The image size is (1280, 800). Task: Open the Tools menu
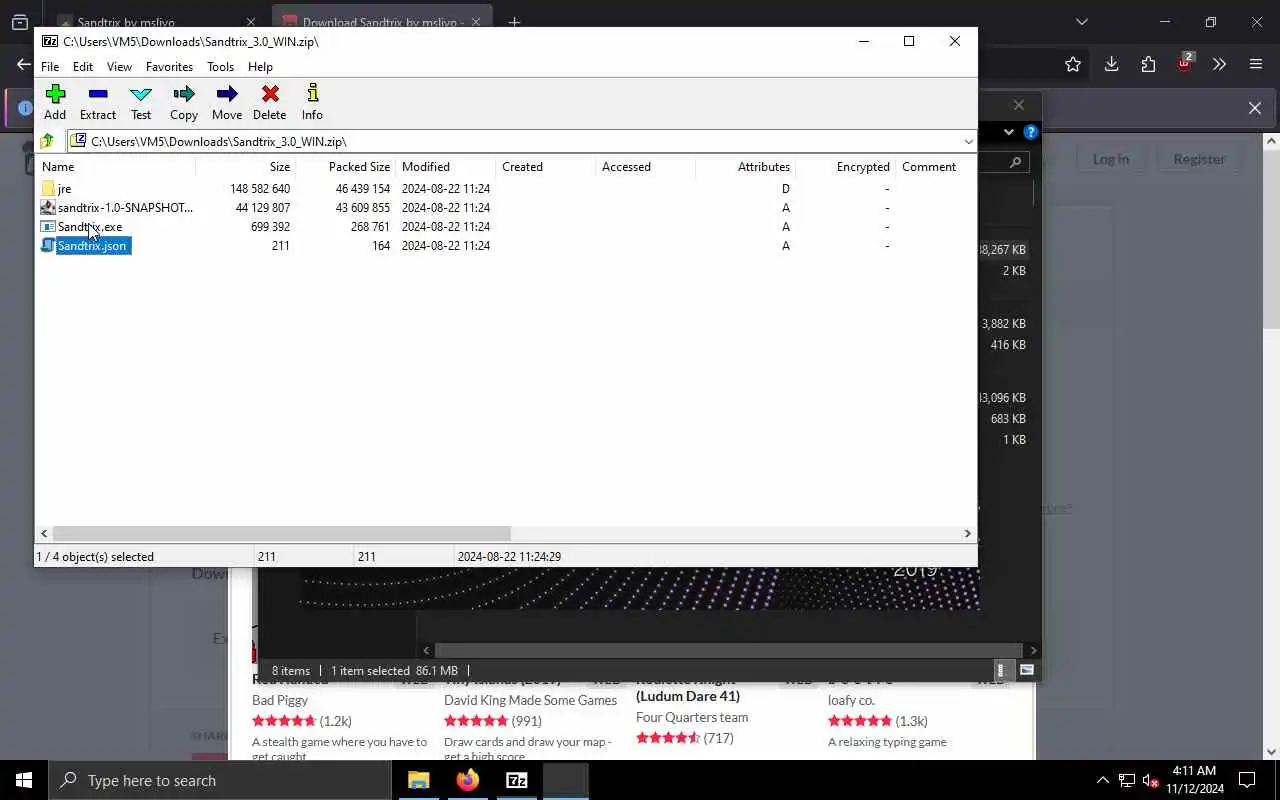220,67
